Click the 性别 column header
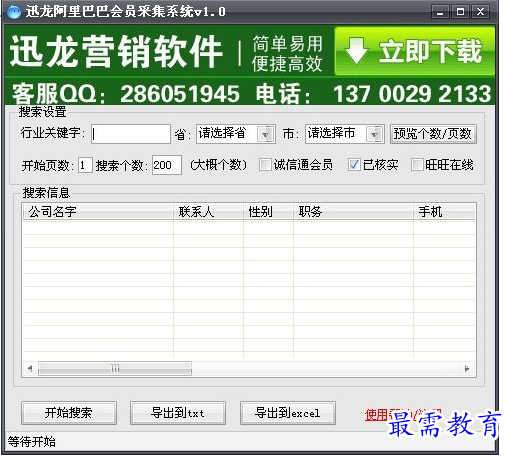510x456 pixels. [268, 212]
